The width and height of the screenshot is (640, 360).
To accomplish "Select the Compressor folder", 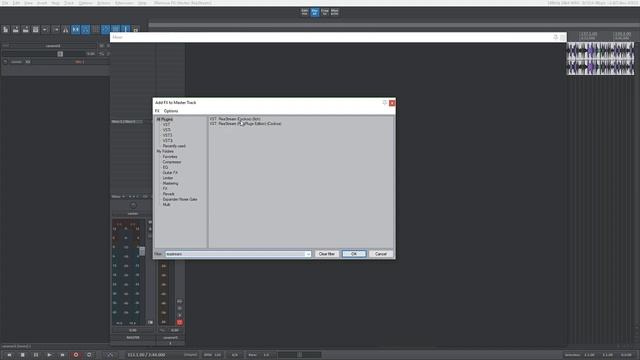I will tap(172, 162).
